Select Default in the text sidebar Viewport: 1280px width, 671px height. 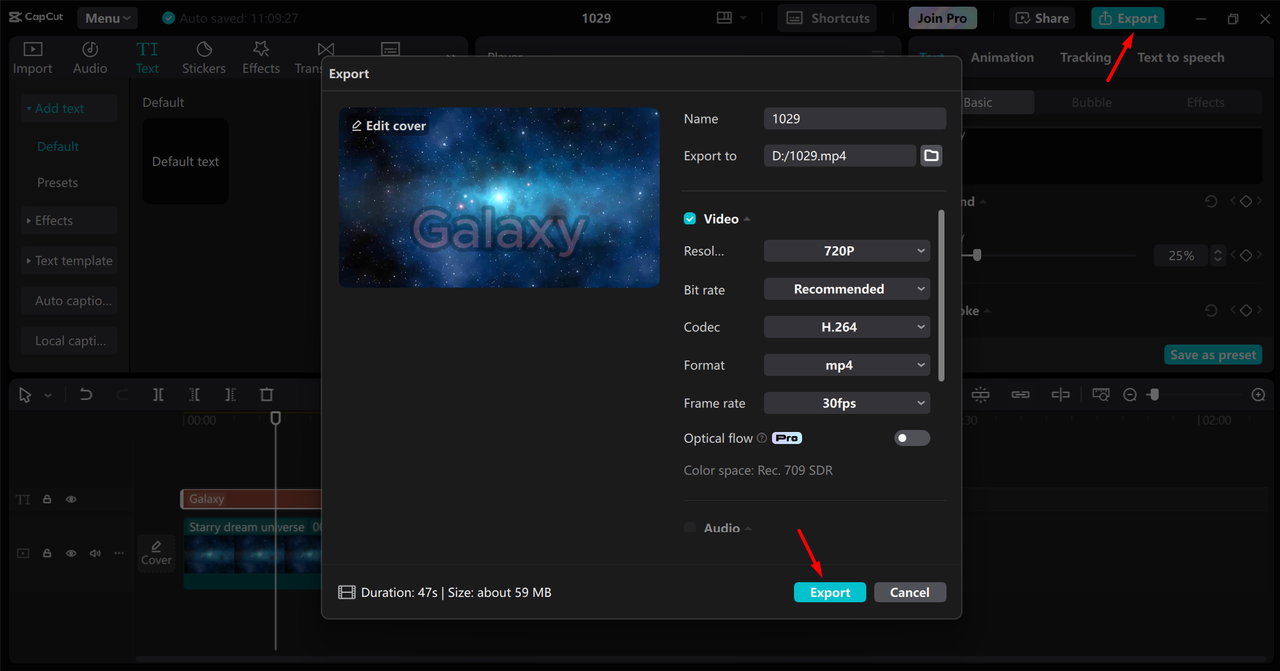pos(57,146)
